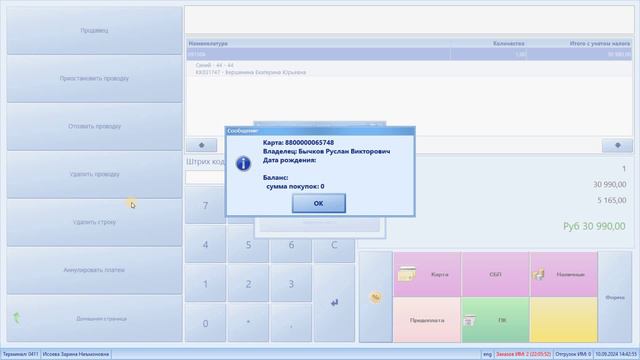Screen dimensions: 640x360
Task: Click Удалить проводку
Action: coord(94,174)
